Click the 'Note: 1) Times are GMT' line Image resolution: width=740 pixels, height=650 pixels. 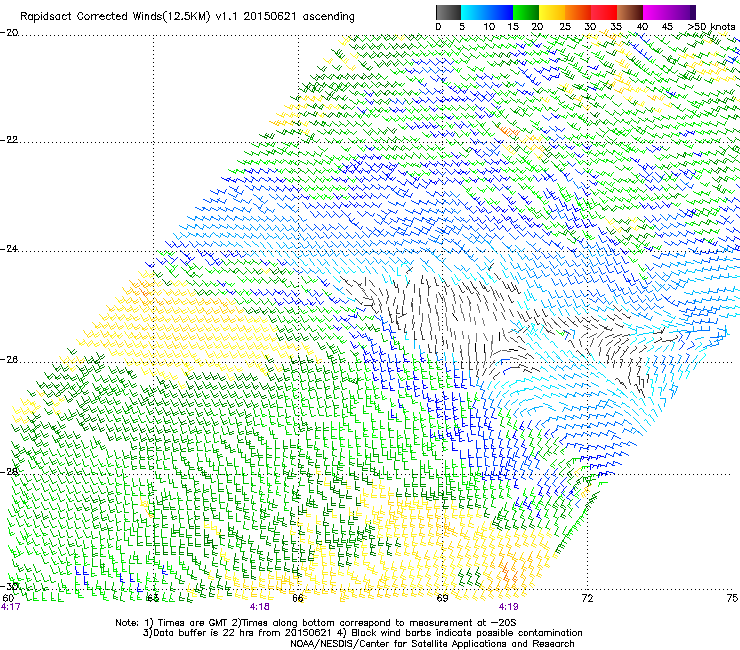(316, 623)
